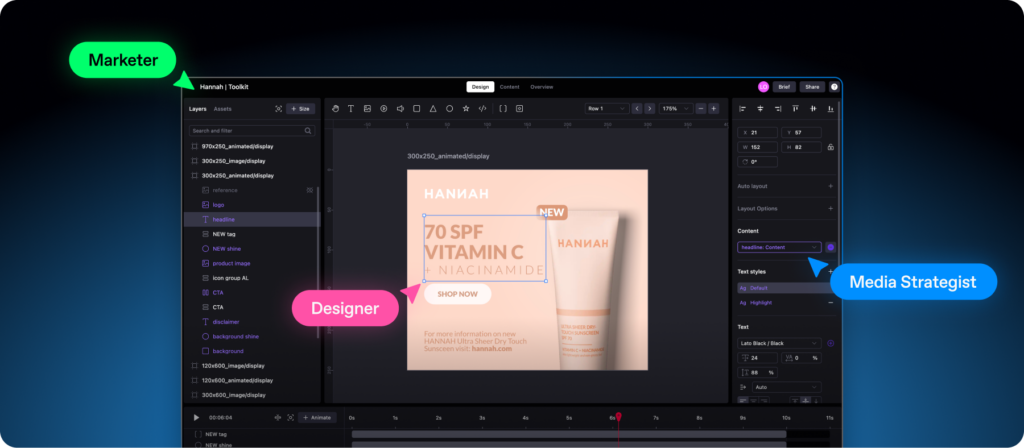The image size is (1024, 448).
Task: Add a new text style
Action: [x=830, y=271]
